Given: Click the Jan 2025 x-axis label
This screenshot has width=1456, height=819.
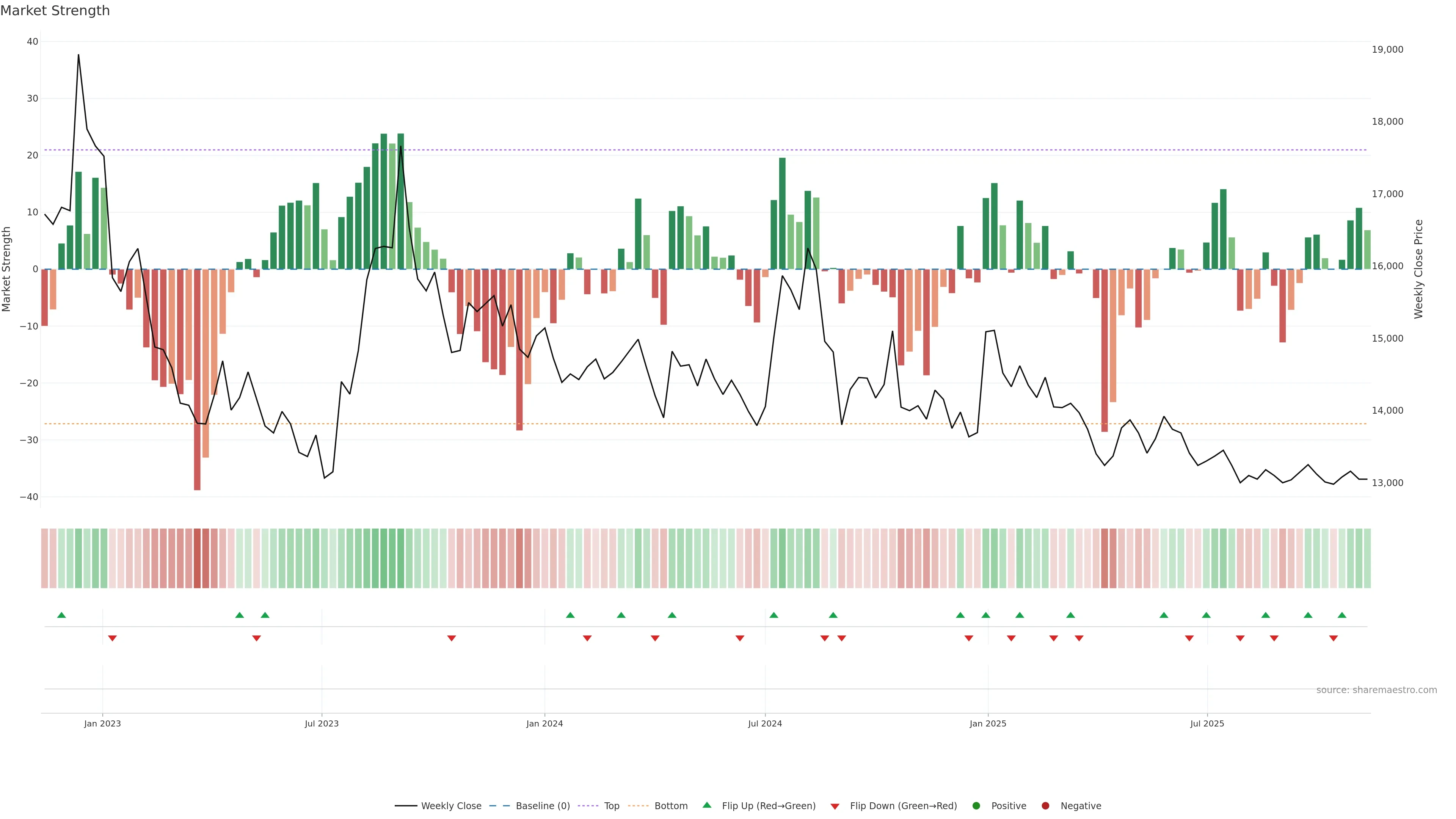Looking at the screenshot, I should click(x=987, y=723).
